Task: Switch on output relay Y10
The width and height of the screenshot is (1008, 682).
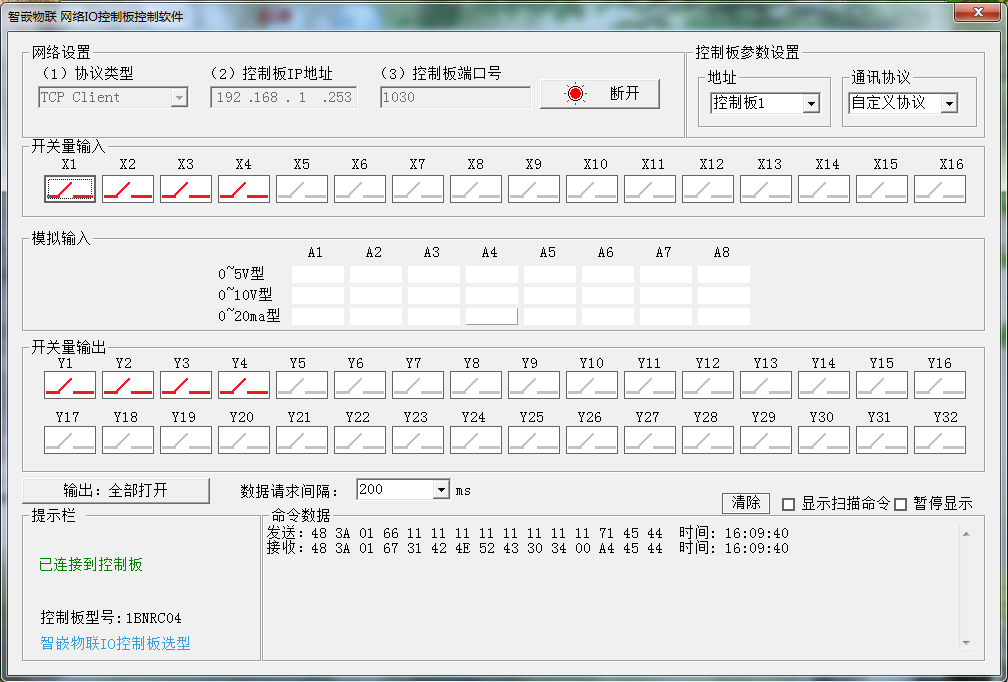Action: 591,385
